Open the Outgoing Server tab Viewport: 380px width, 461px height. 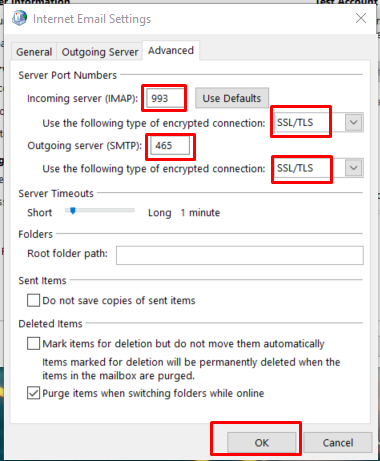point(100,52)
